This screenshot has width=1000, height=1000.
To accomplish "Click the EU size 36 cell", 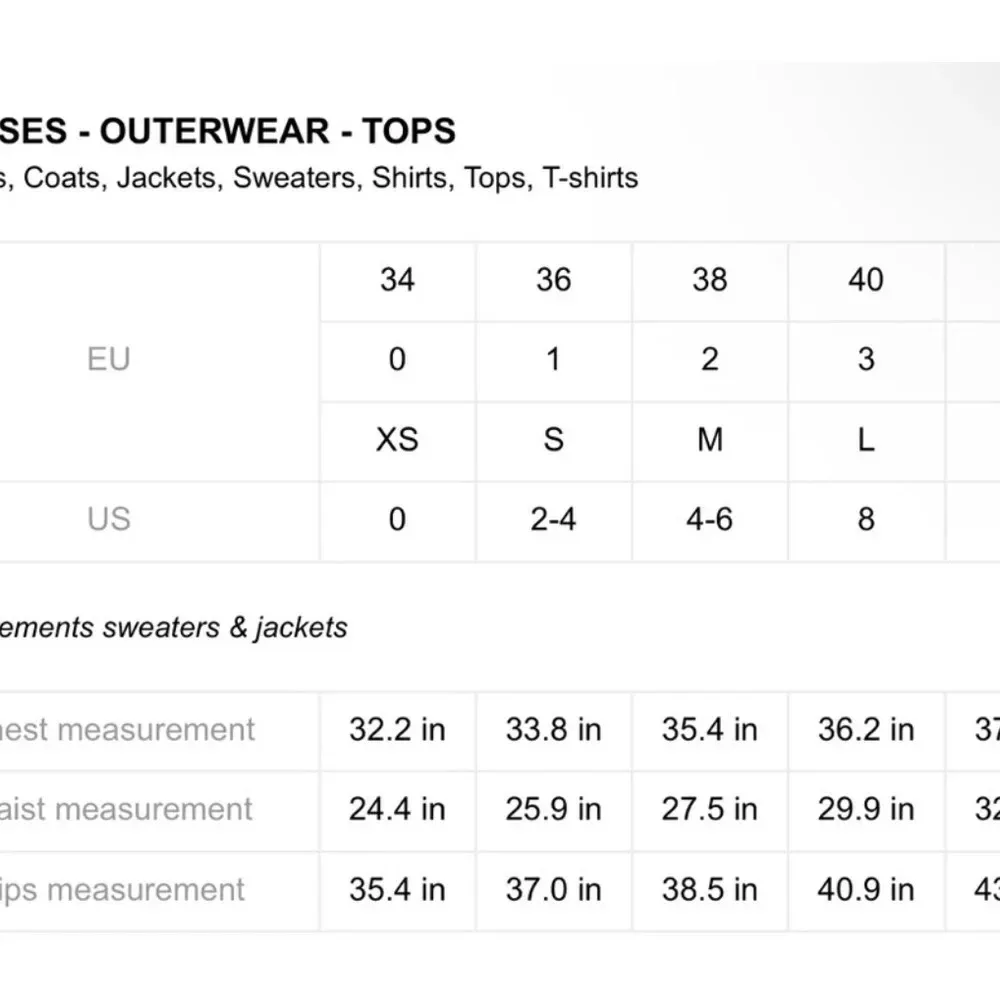I will tap(553, 280).
